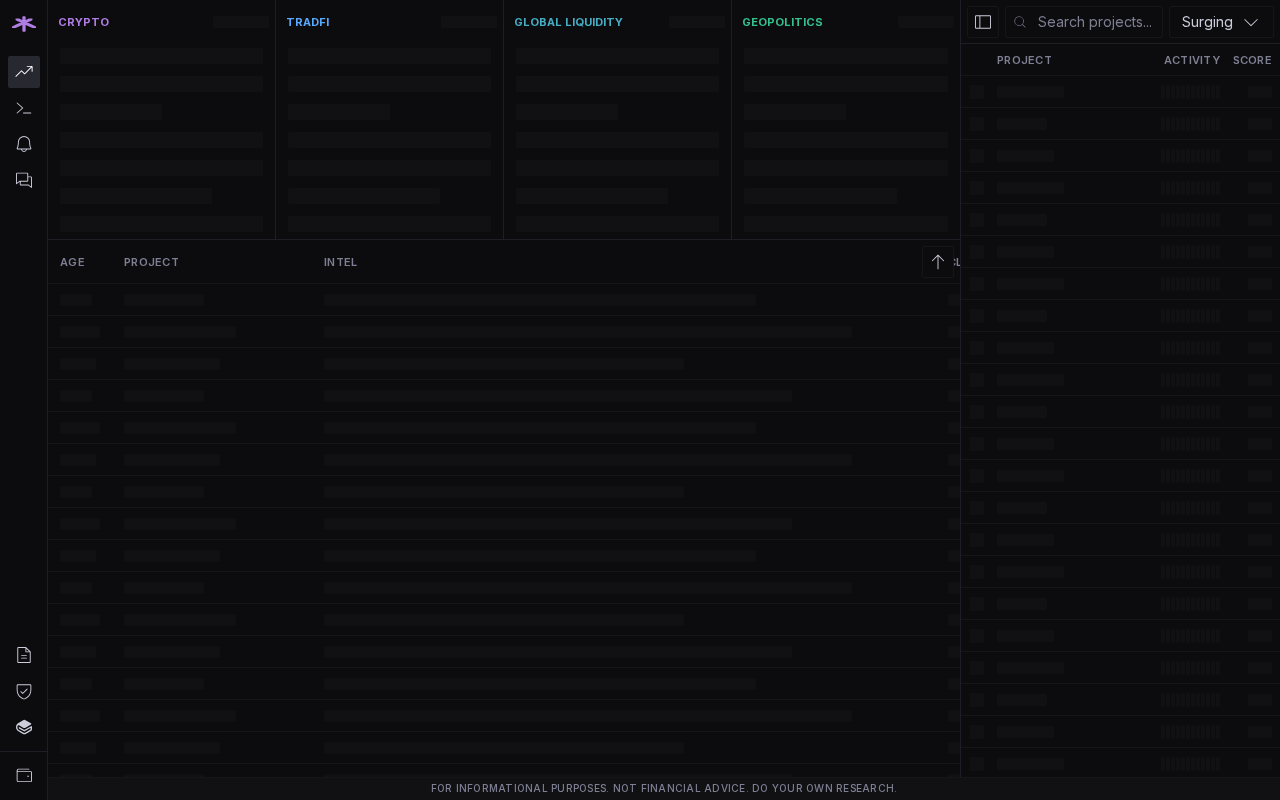Click the PROJECT header left of ACTIVITY

point(1024,60)
